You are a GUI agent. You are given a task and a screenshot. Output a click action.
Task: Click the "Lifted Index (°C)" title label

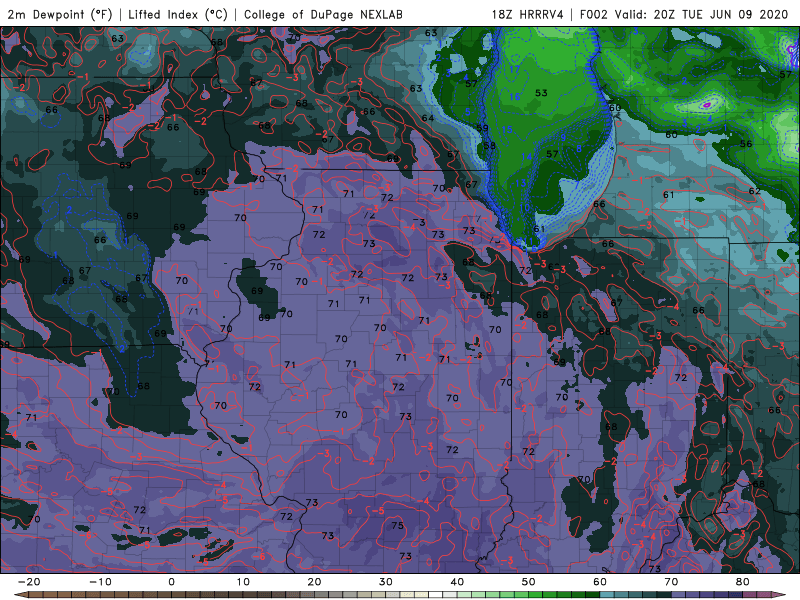[x=178, y=14]
